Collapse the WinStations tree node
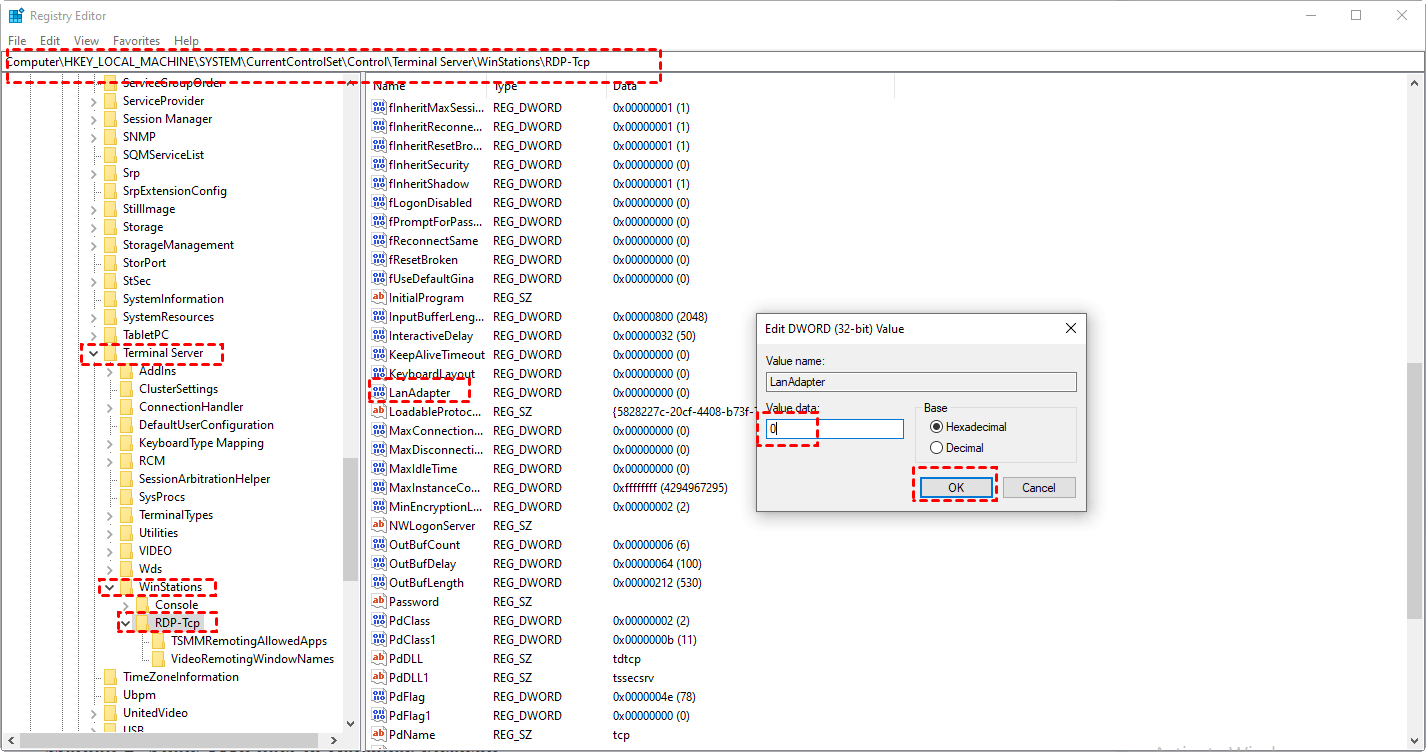Viewport: 1426px width, 752px height. [110, 587]
